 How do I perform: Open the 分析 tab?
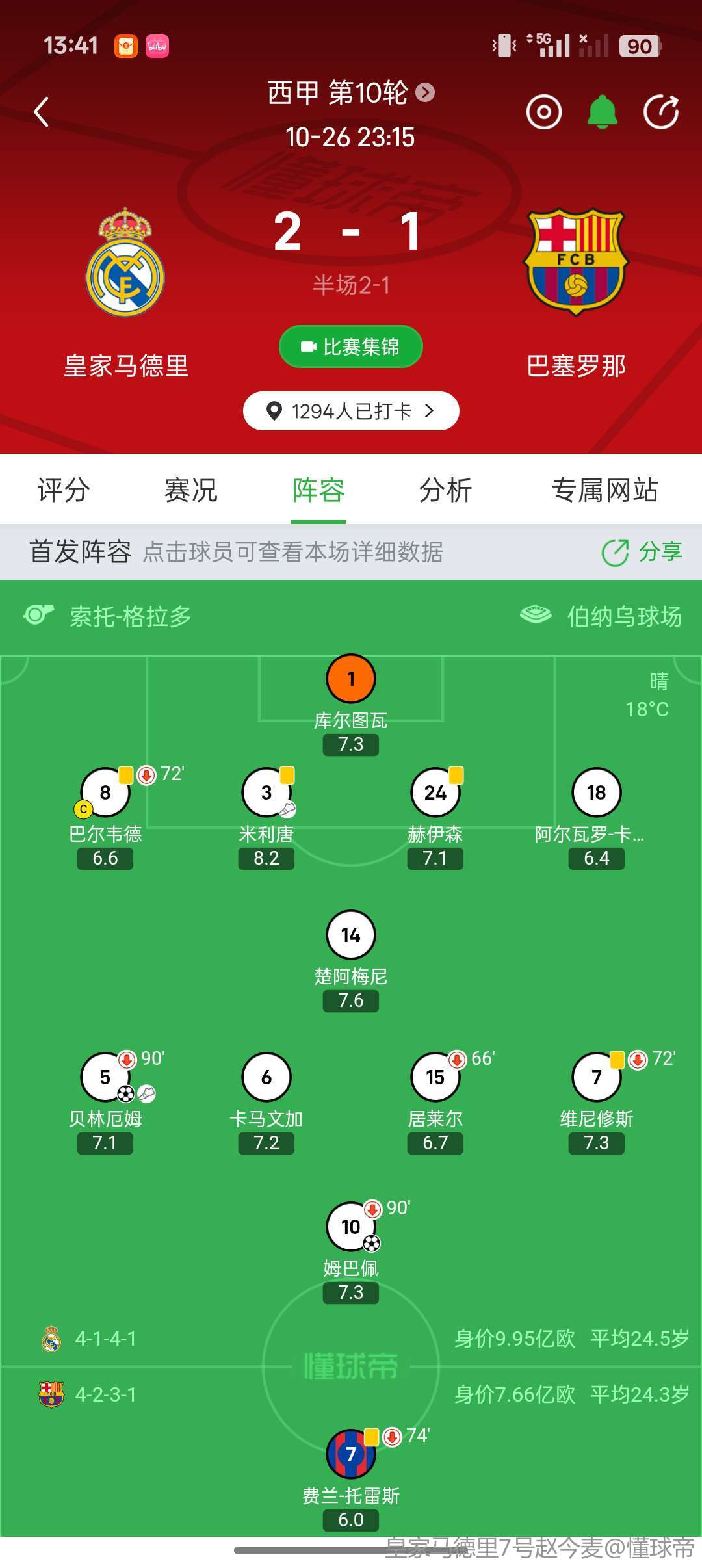coord(445,490)
